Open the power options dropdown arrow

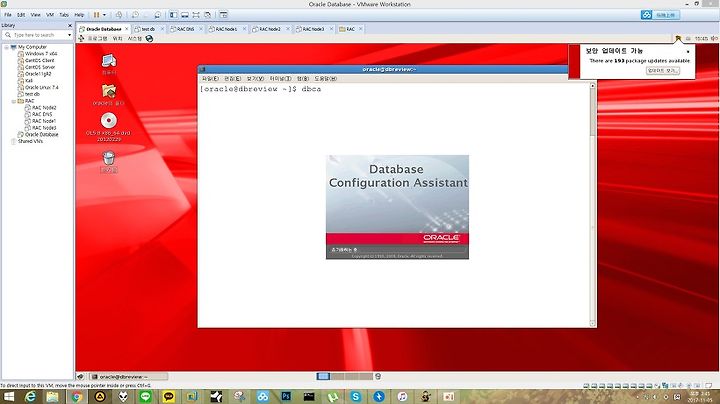104,15
